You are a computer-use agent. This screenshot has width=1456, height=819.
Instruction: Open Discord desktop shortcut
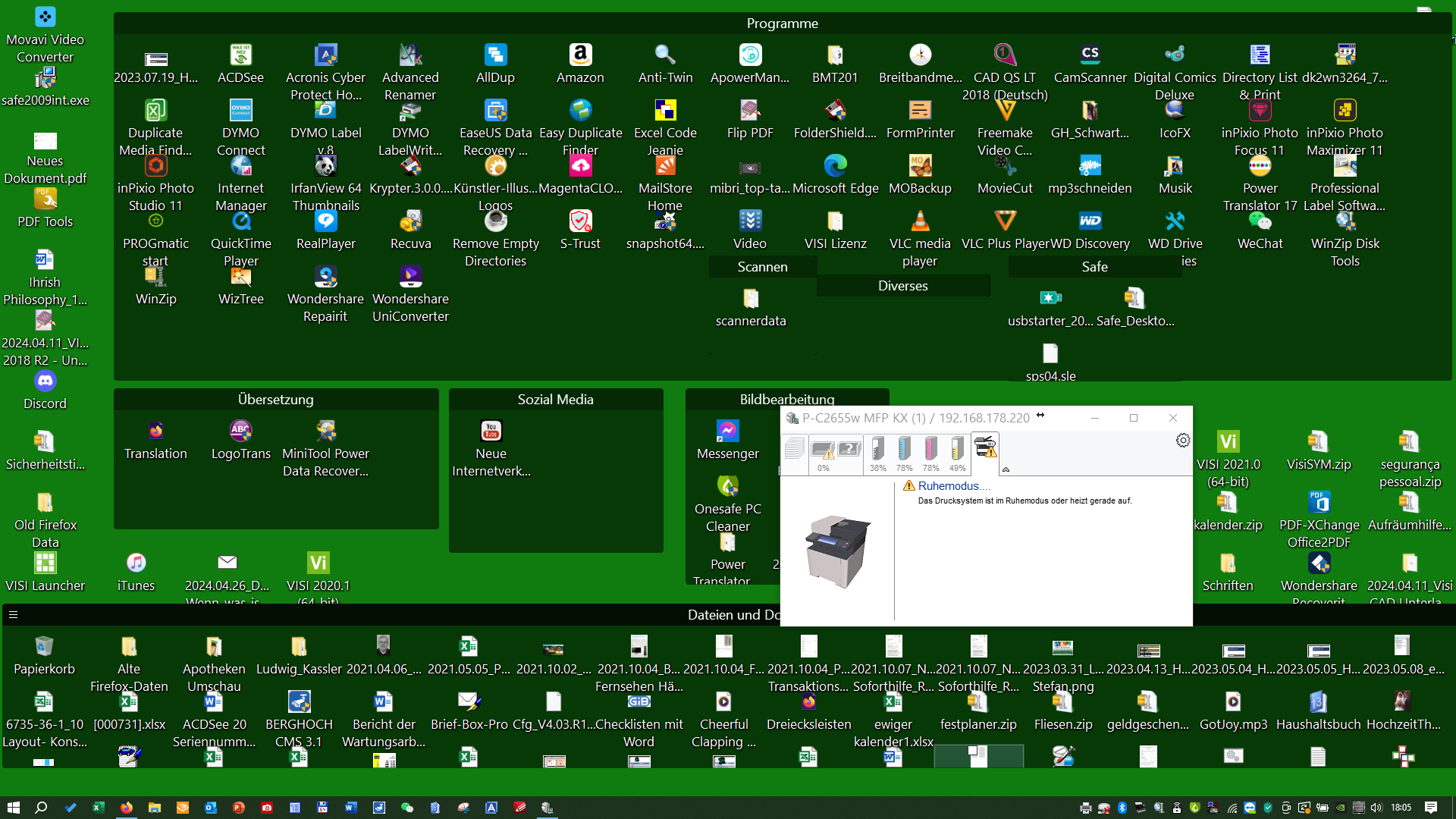tap(45, 381)
